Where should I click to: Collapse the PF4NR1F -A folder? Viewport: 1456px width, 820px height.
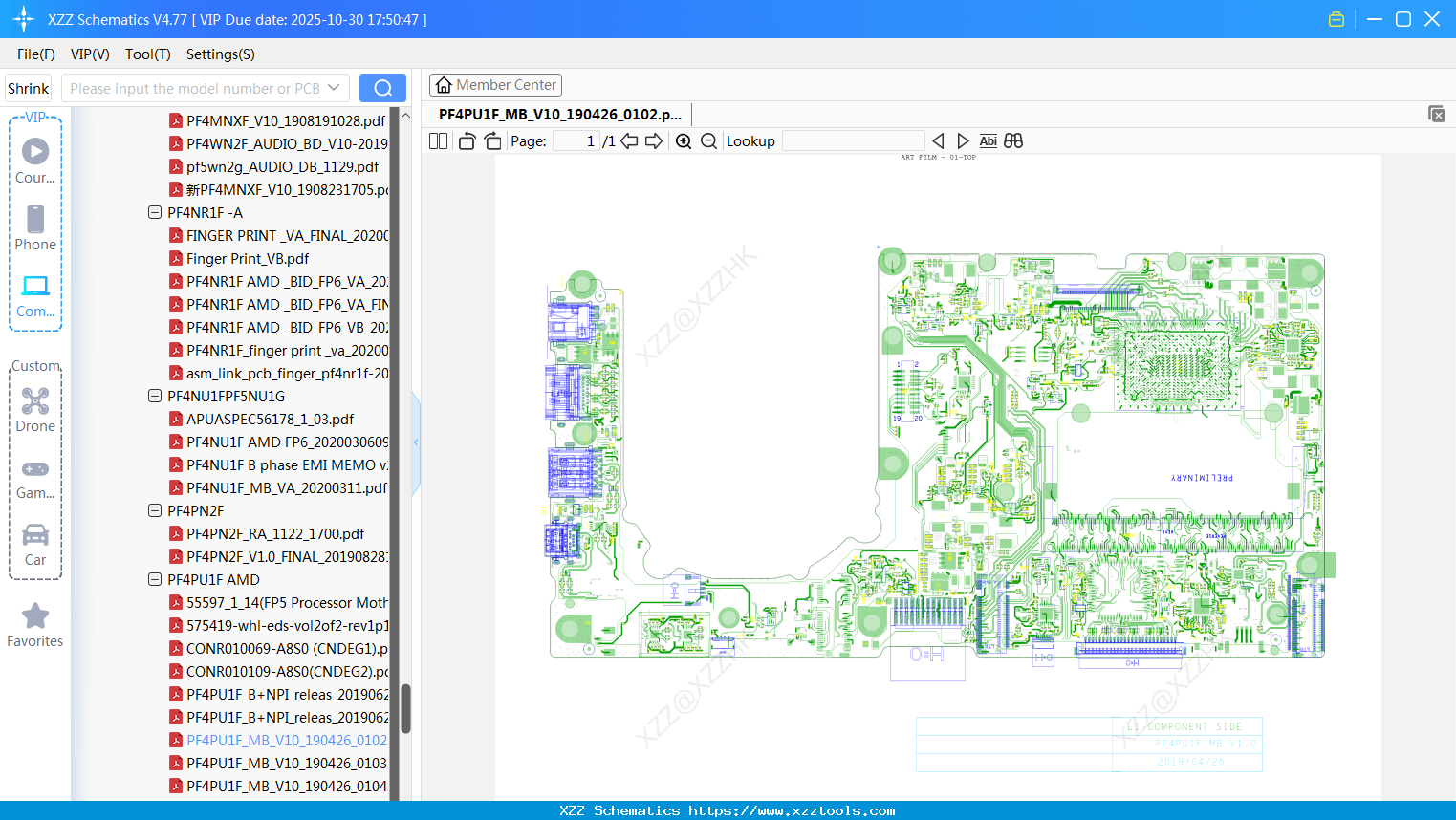(155, 213)
